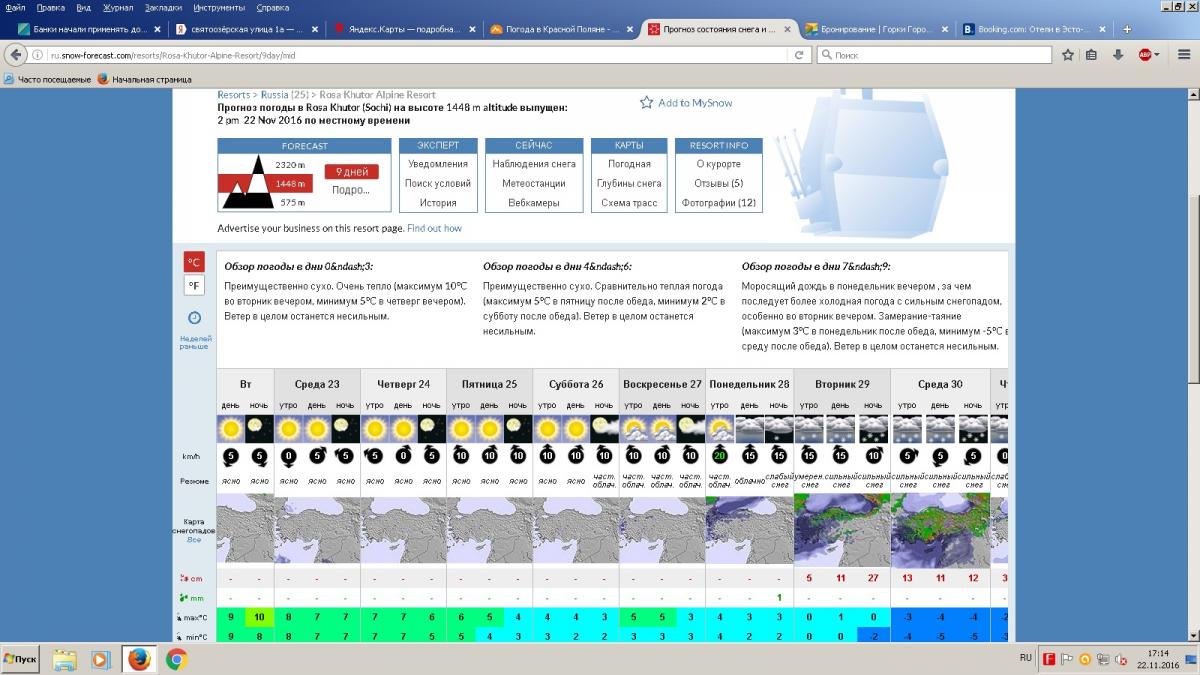1200x675 pixels.
Task: Click the browser back arrow button
Action: coord(17,55)
